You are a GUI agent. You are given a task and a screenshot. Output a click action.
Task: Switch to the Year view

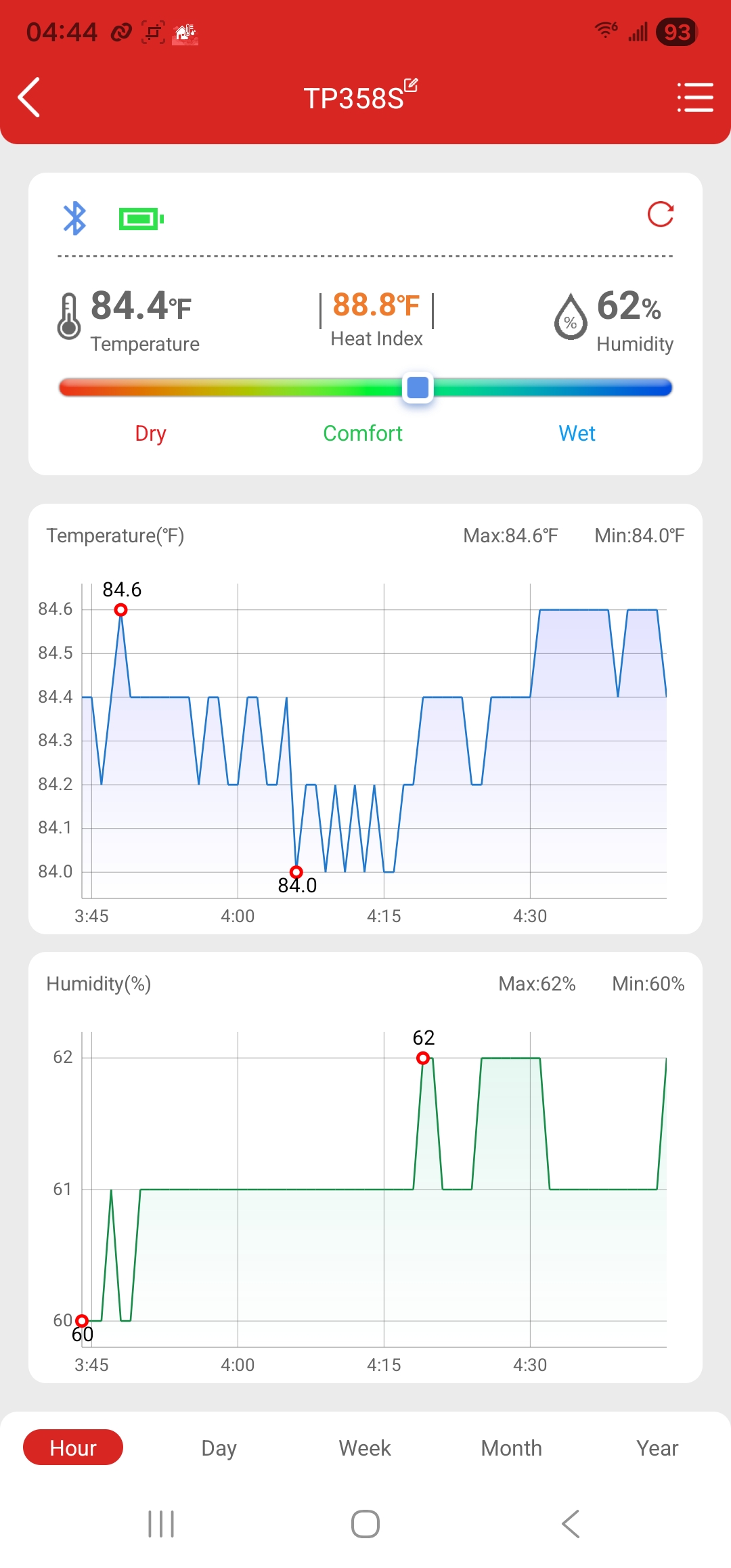pyautogui.click(x=657, y=1447)
